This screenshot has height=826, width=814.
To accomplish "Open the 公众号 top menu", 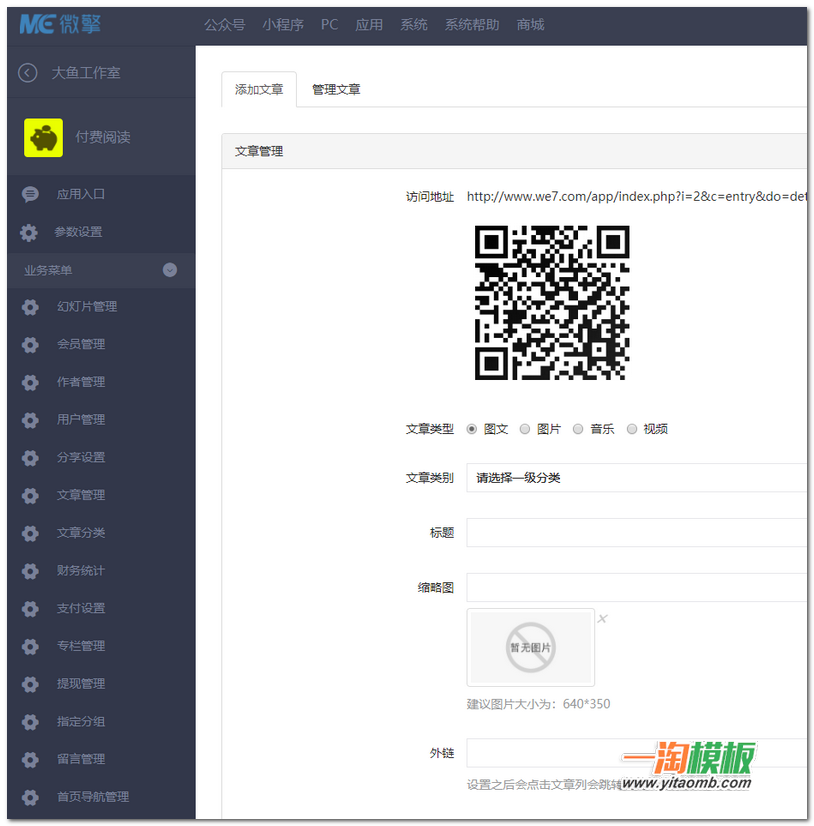I will 224,25.
